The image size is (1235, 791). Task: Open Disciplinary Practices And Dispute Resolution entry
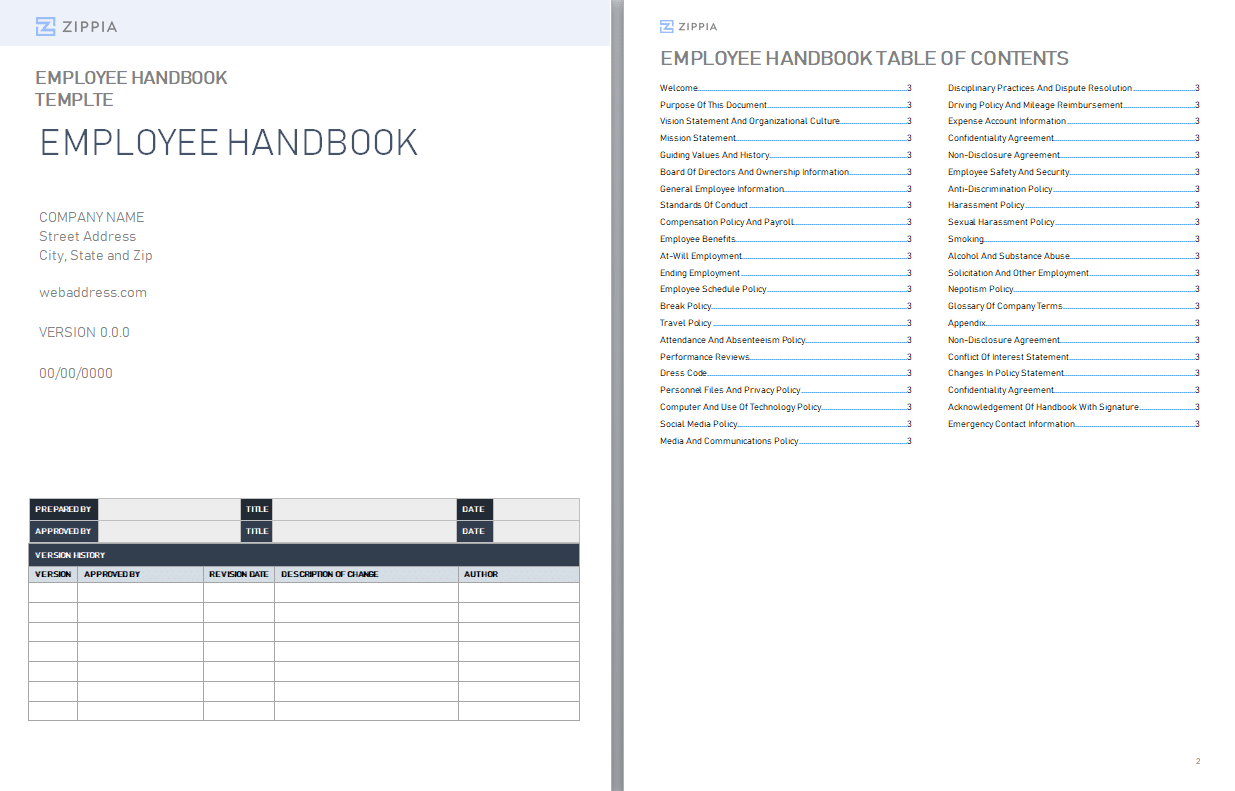tap(1039, 88)
